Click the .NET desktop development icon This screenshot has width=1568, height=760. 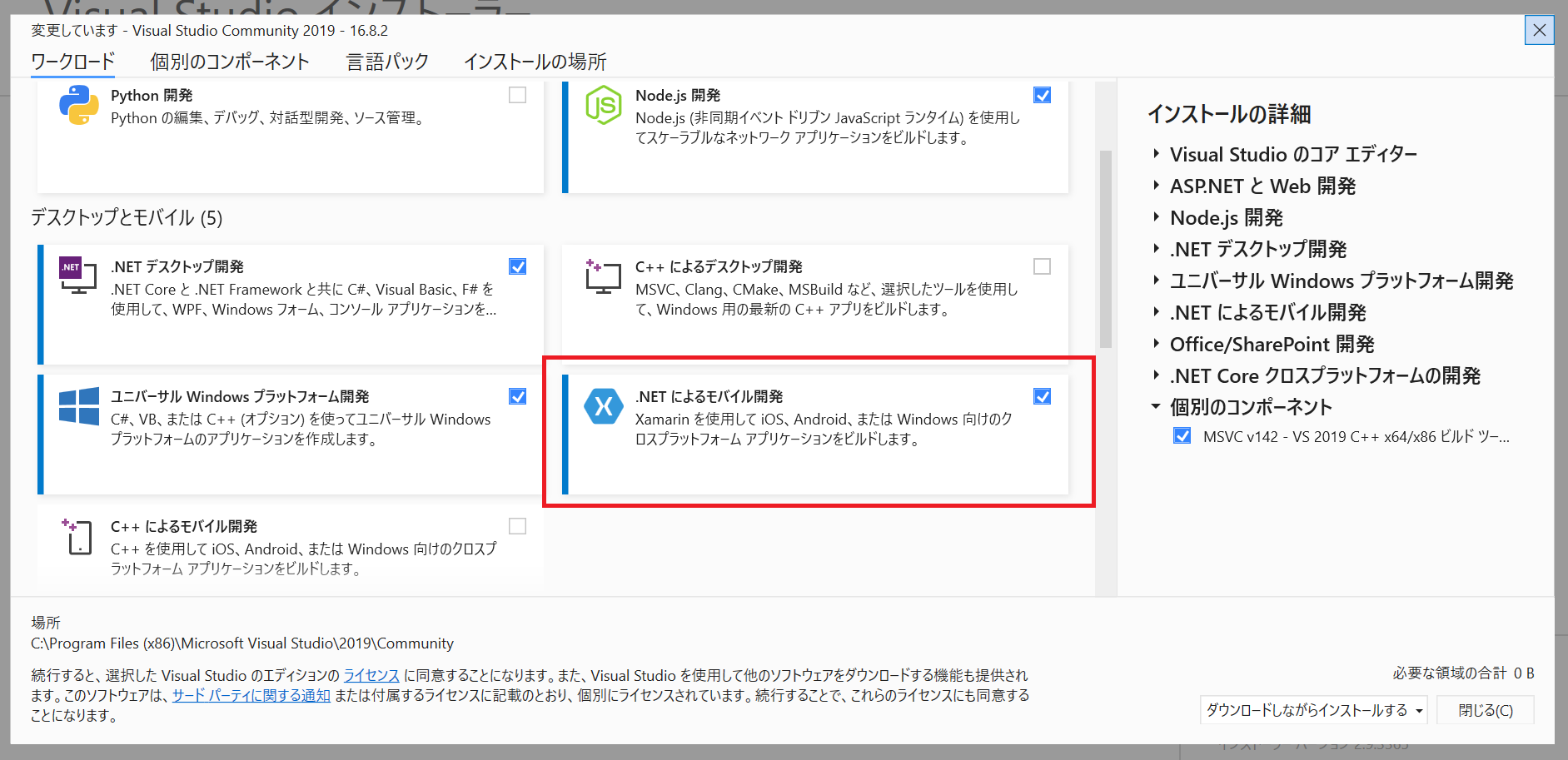coord(78,276)
